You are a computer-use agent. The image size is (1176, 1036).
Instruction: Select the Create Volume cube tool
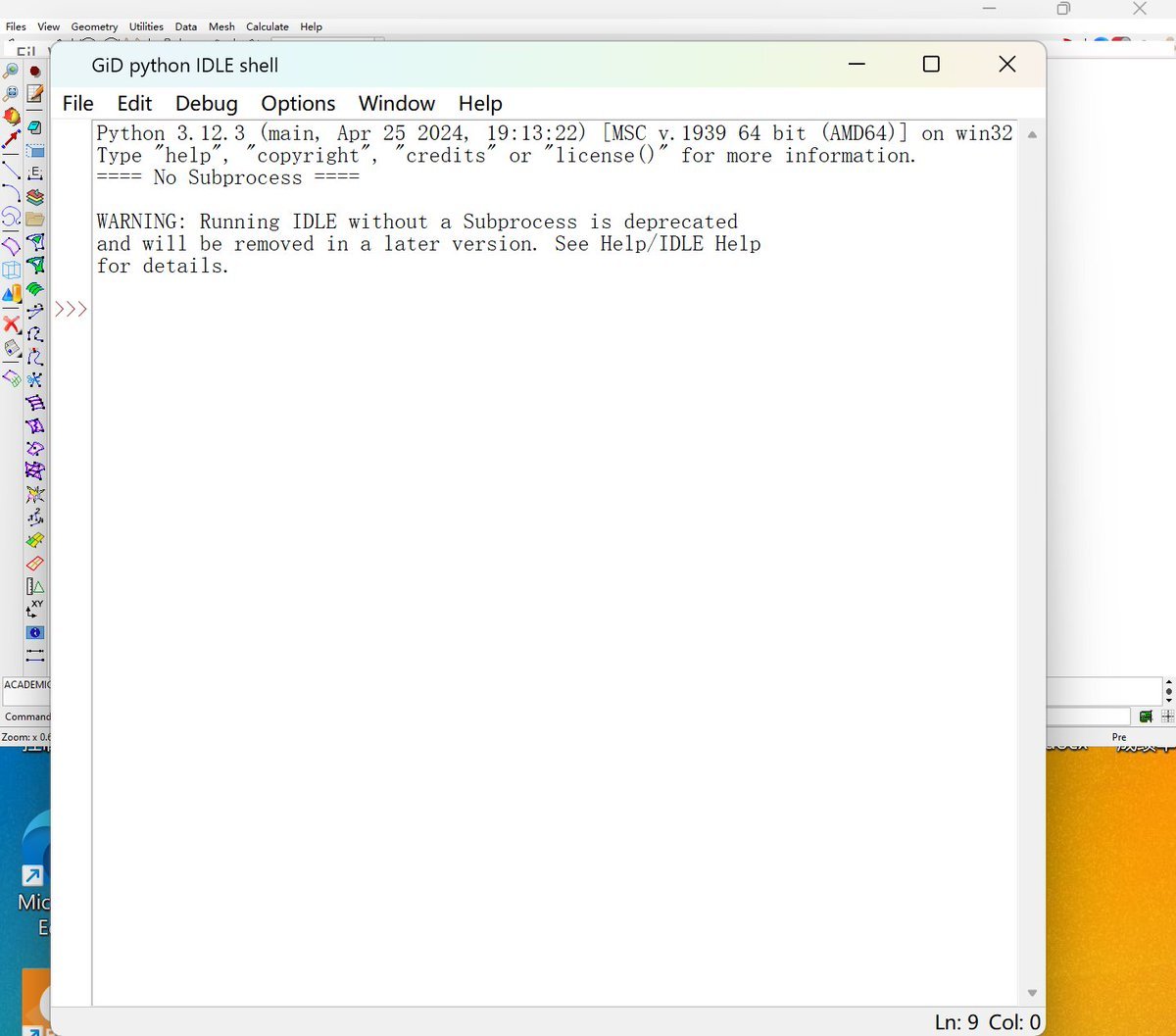(x=11, y=270)
